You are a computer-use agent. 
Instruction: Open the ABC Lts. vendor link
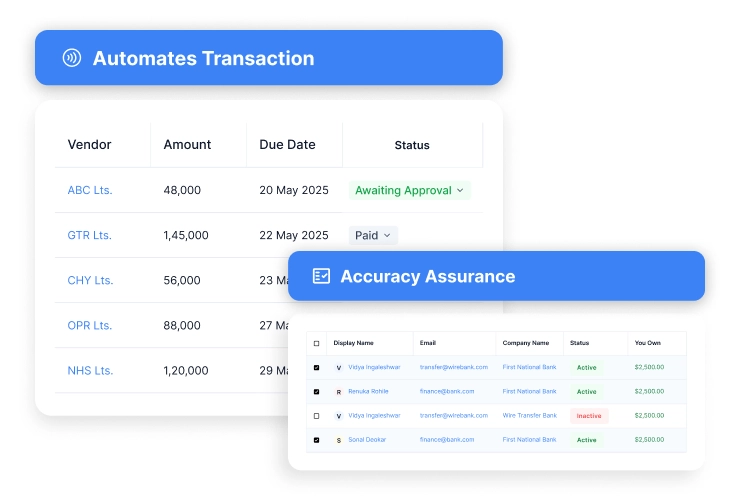[x=89, y=190]
